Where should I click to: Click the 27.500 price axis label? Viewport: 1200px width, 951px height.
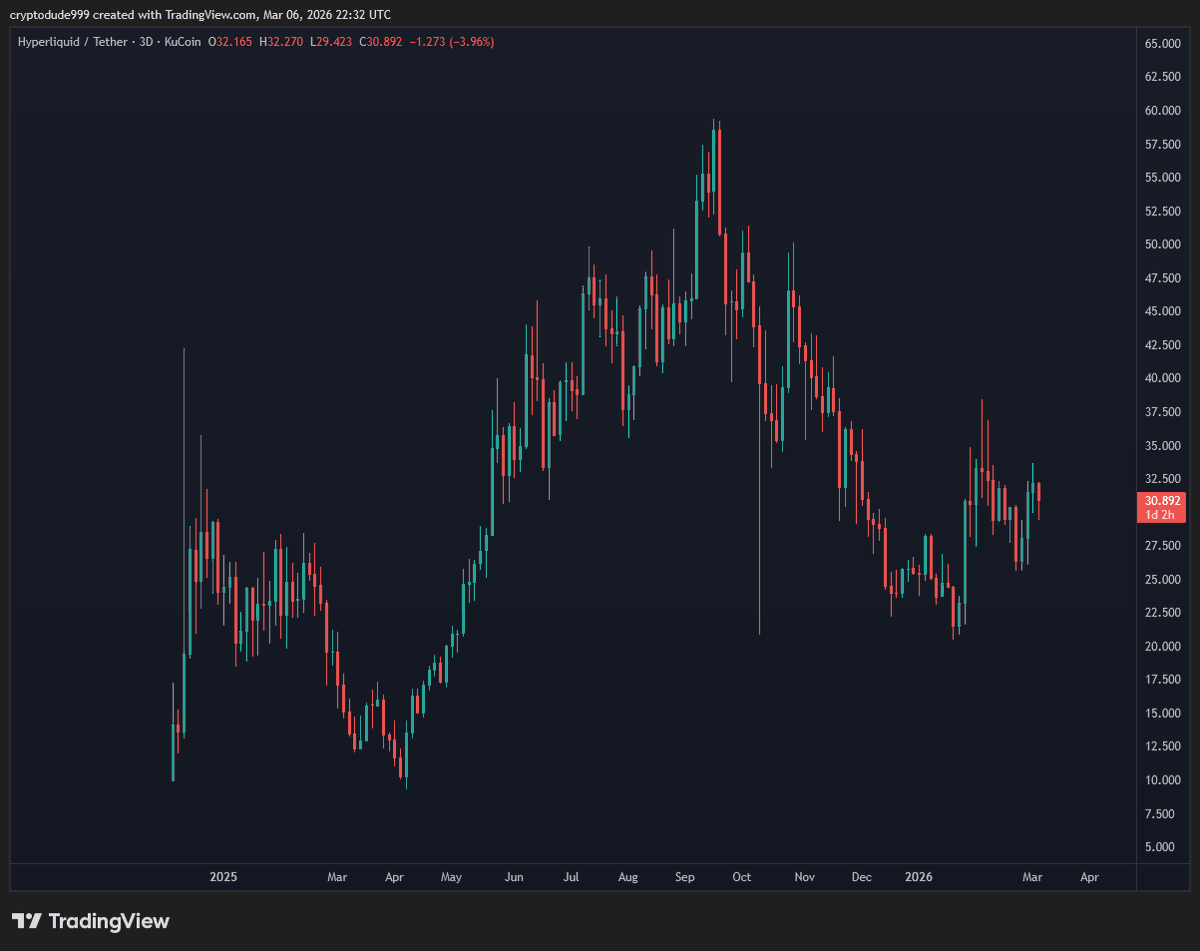(1164, 546)
